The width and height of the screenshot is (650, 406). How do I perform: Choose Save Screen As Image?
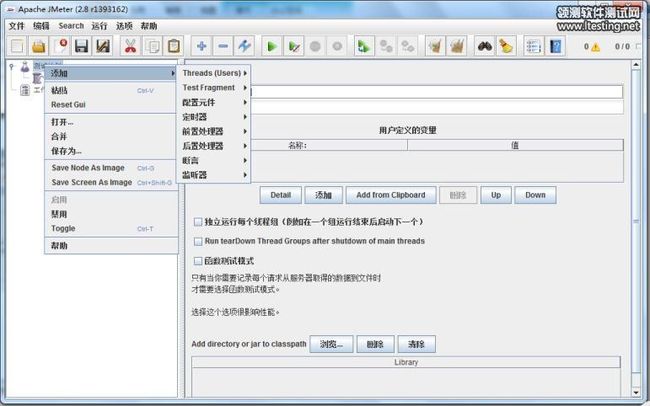point(111,182)
